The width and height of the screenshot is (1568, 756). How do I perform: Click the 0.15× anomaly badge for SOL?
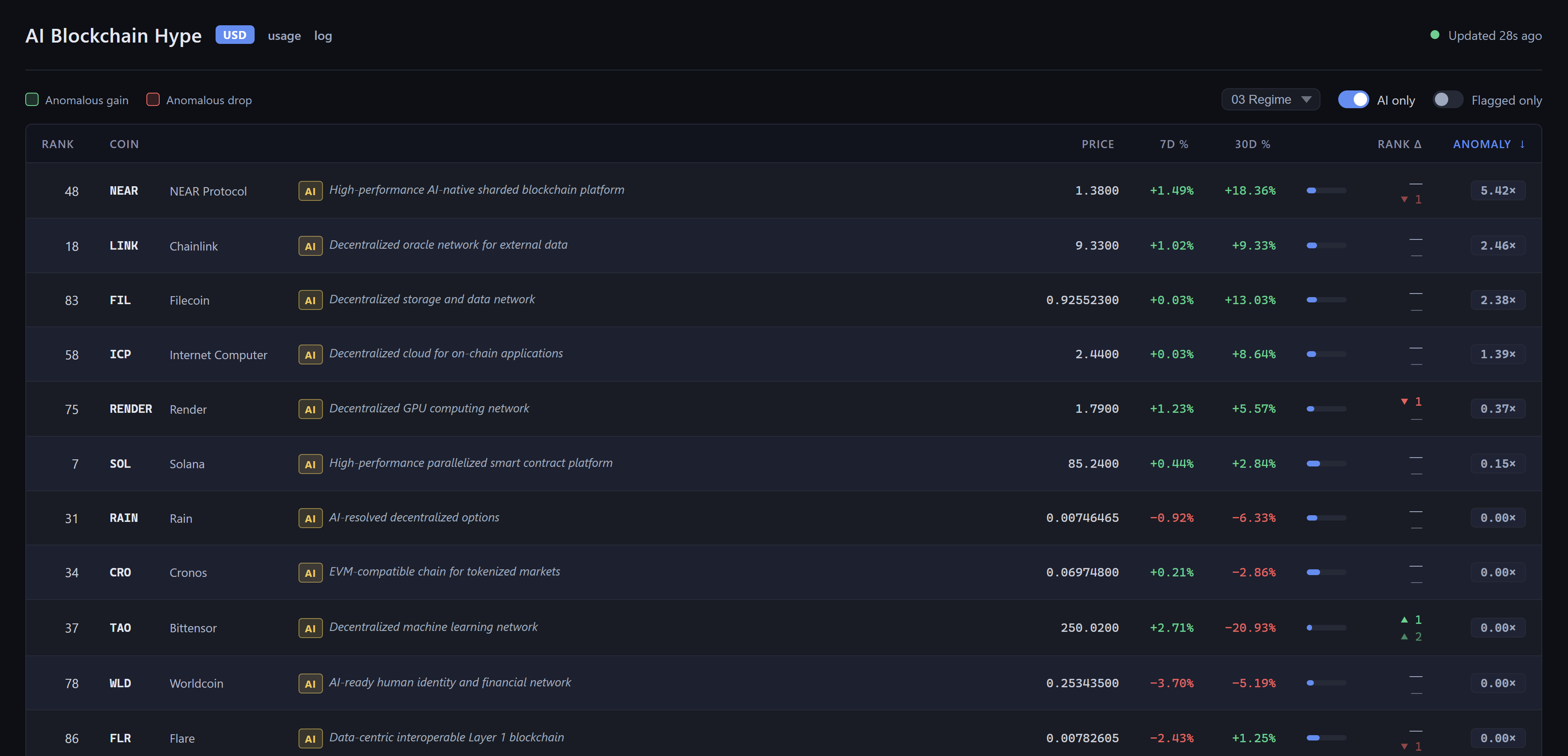point(1497,464)
